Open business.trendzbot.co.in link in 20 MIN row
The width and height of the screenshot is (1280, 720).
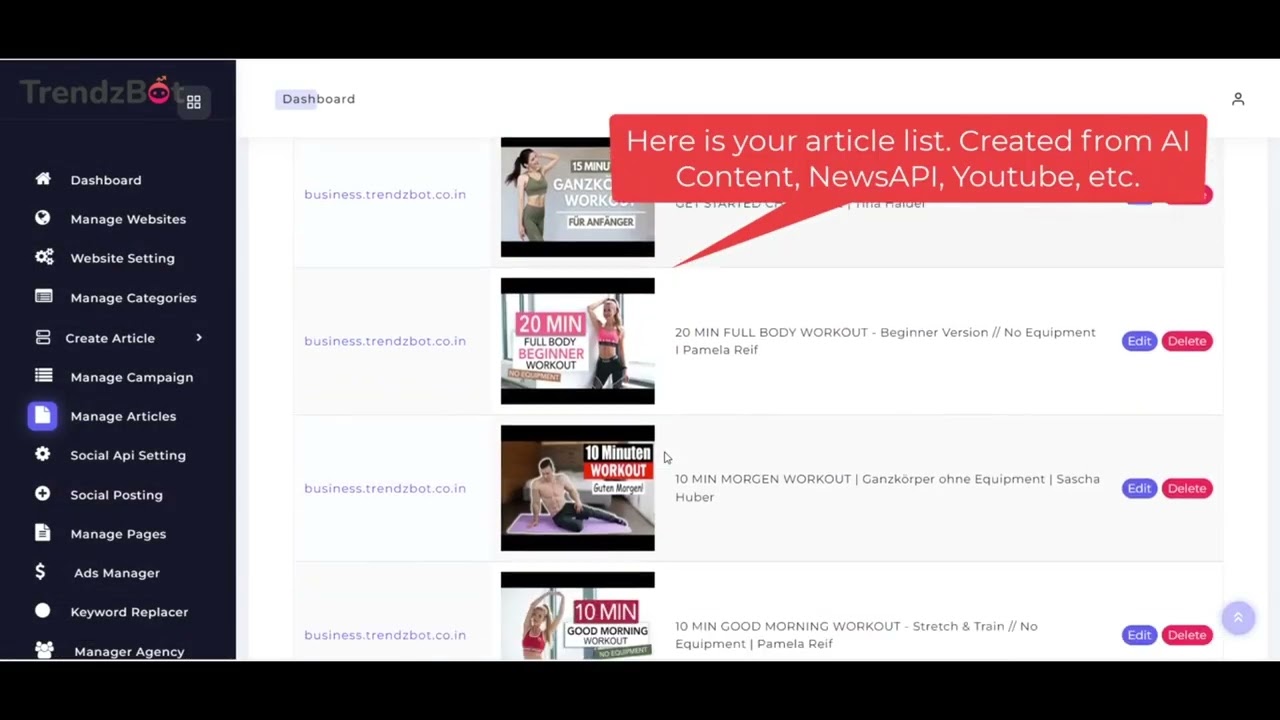coord(385,341)
